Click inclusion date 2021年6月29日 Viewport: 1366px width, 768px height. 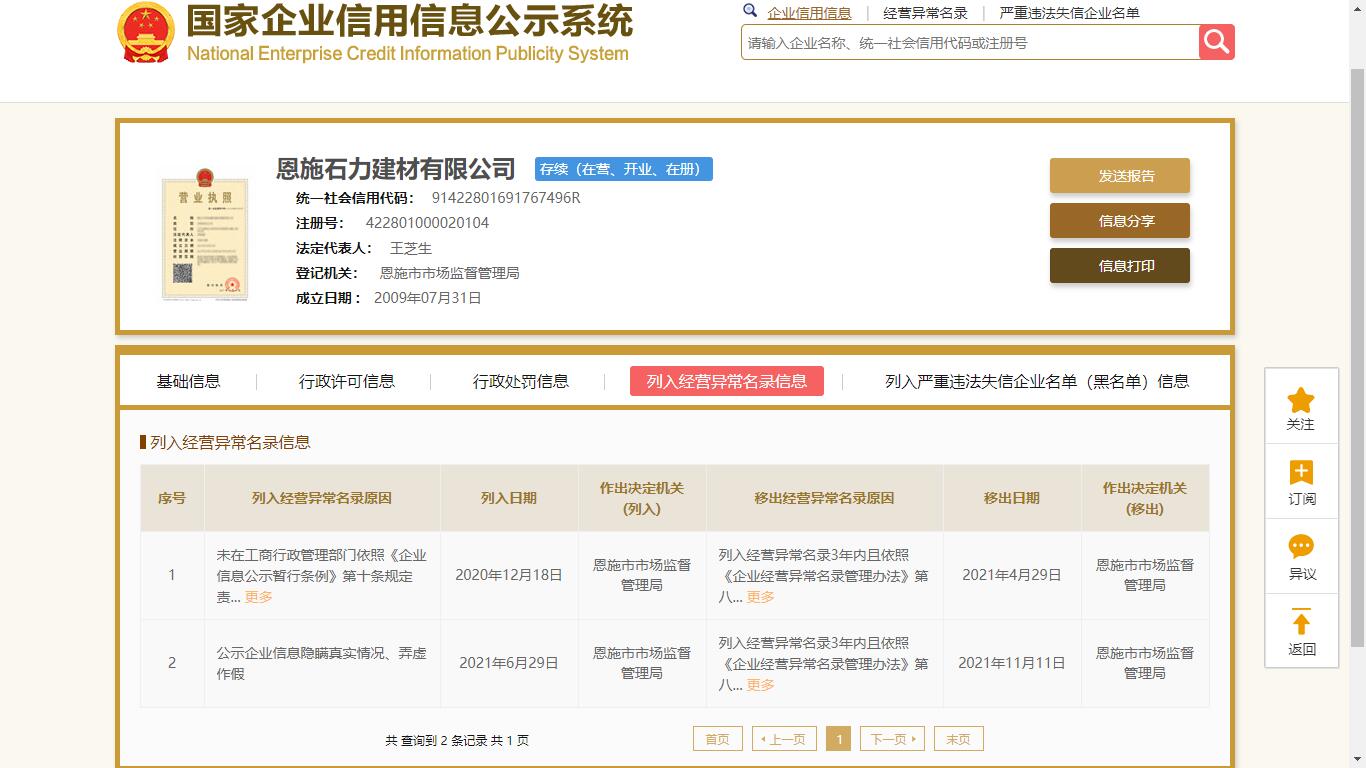(x=509, y=663)
